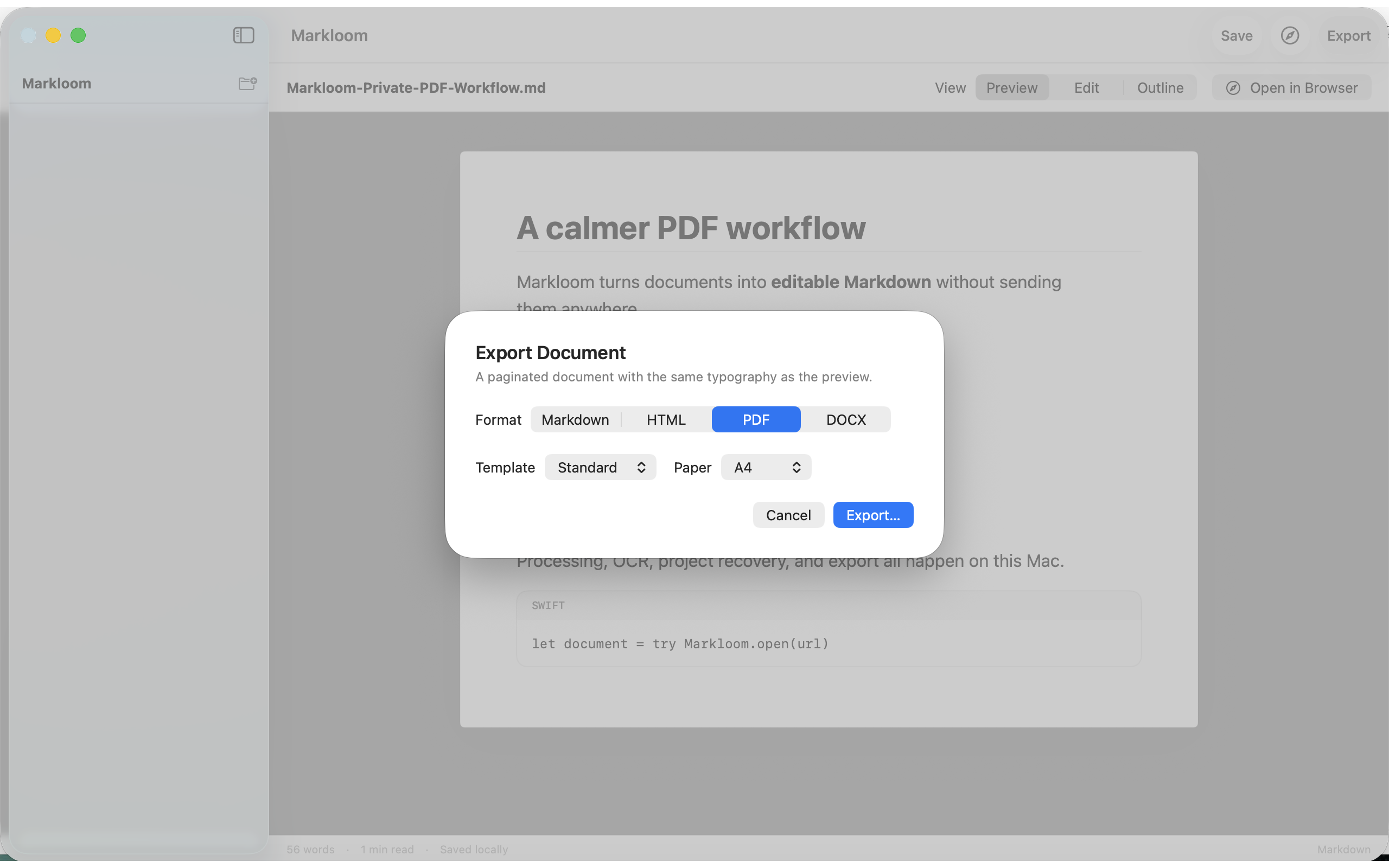This screenshot has width=1389, height=868.
Task: Click the Export Document dialog title
Action: (550, 353)
